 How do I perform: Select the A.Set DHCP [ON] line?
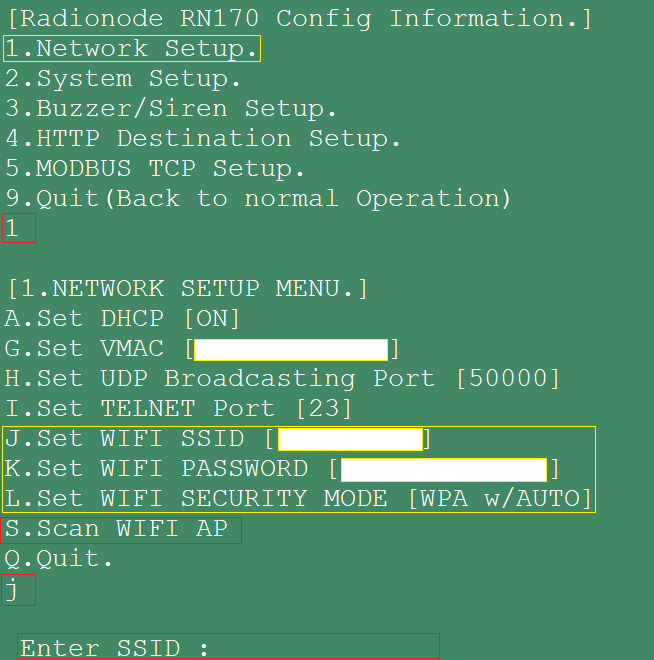click(x=122, y=319)
